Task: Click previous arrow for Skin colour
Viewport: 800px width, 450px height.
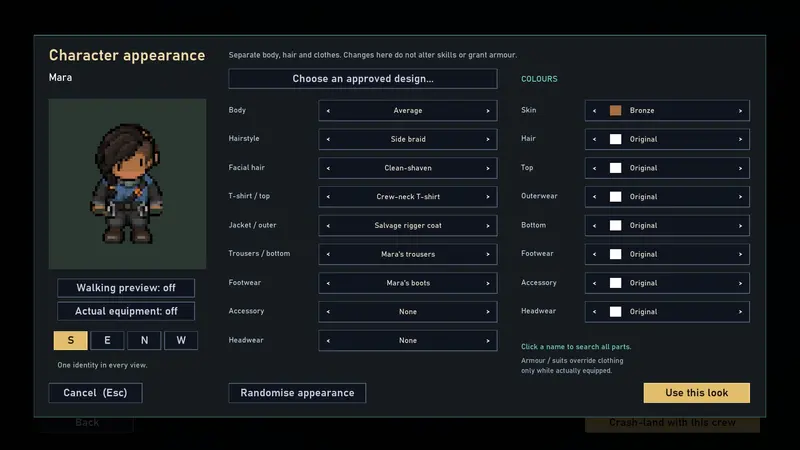Action: coord(594,111)
